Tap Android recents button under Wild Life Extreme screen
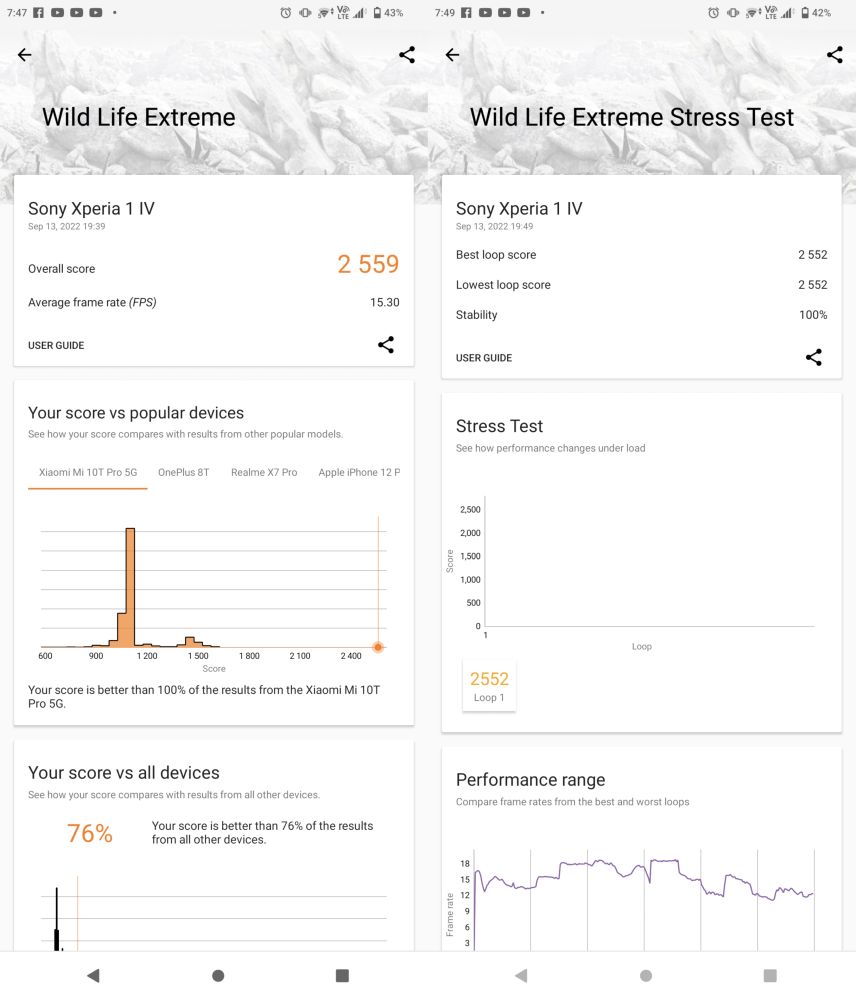 [x=343, y=975]
